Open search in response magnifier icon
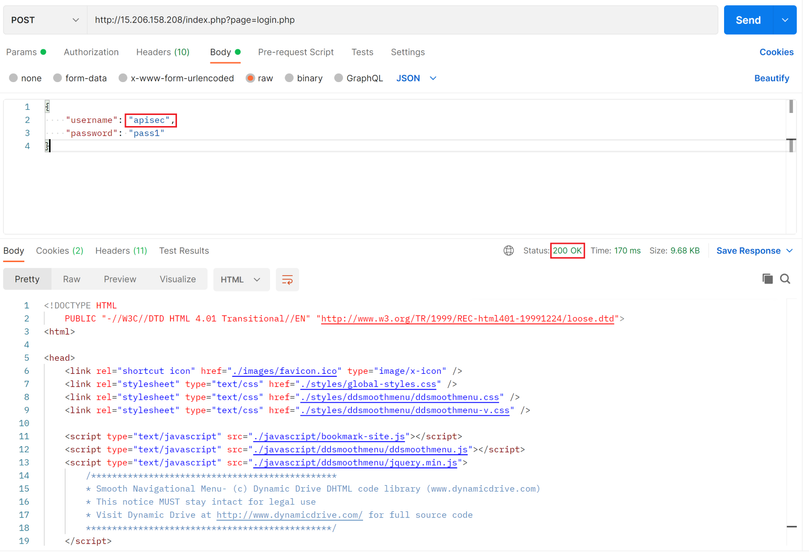This screenshot has height=554, width=809. 785,279
